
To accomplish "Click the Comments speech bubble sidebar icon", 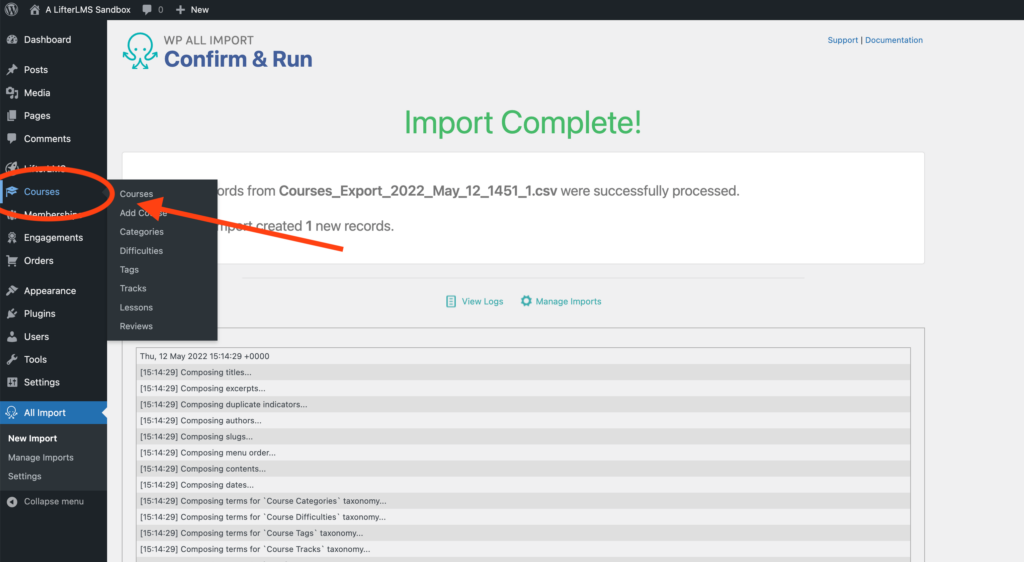I will click(12, 138).
